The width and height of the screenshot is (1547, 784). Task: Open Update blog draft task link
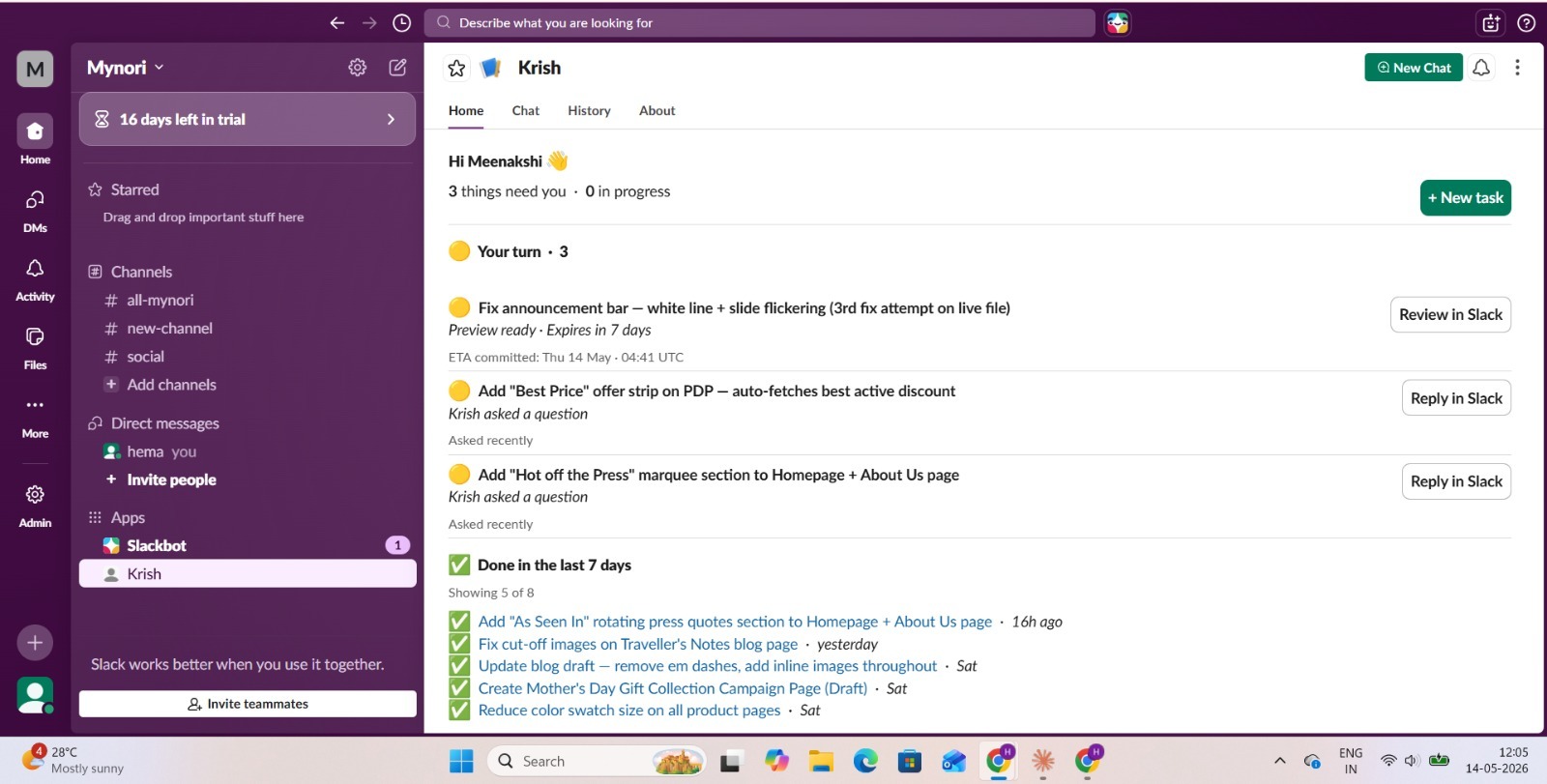[x=708, y=666]
